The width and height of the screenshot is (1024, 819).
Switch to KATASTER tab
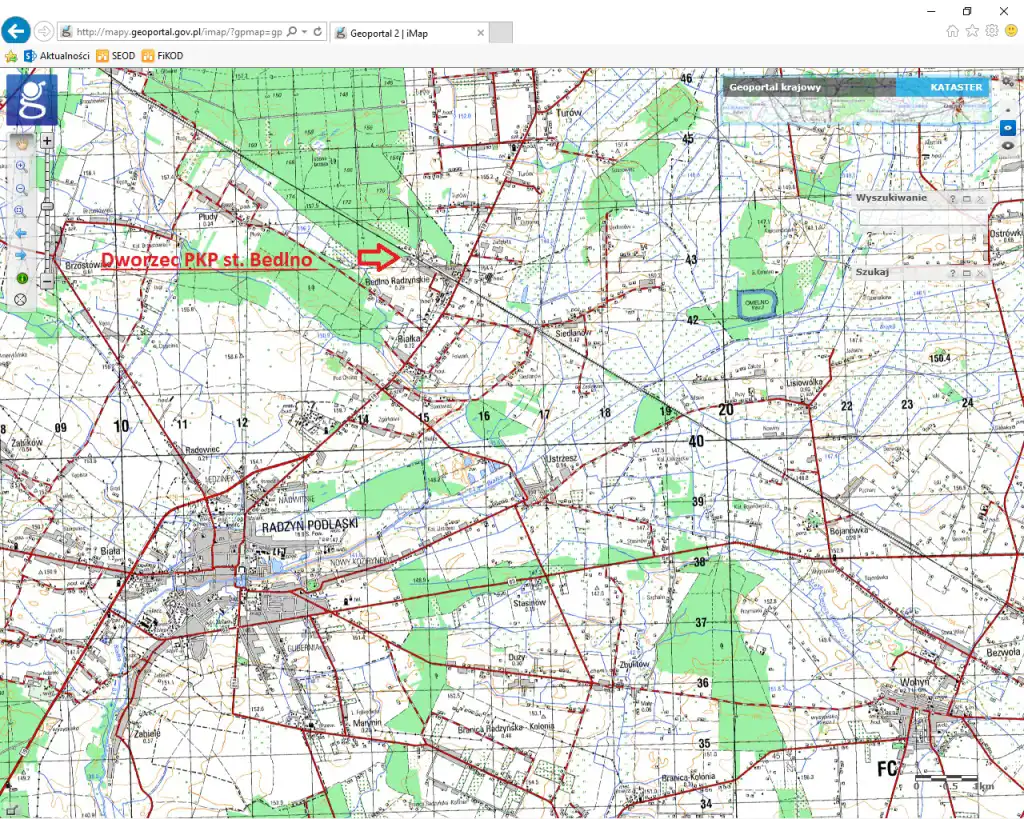[957, 88]
